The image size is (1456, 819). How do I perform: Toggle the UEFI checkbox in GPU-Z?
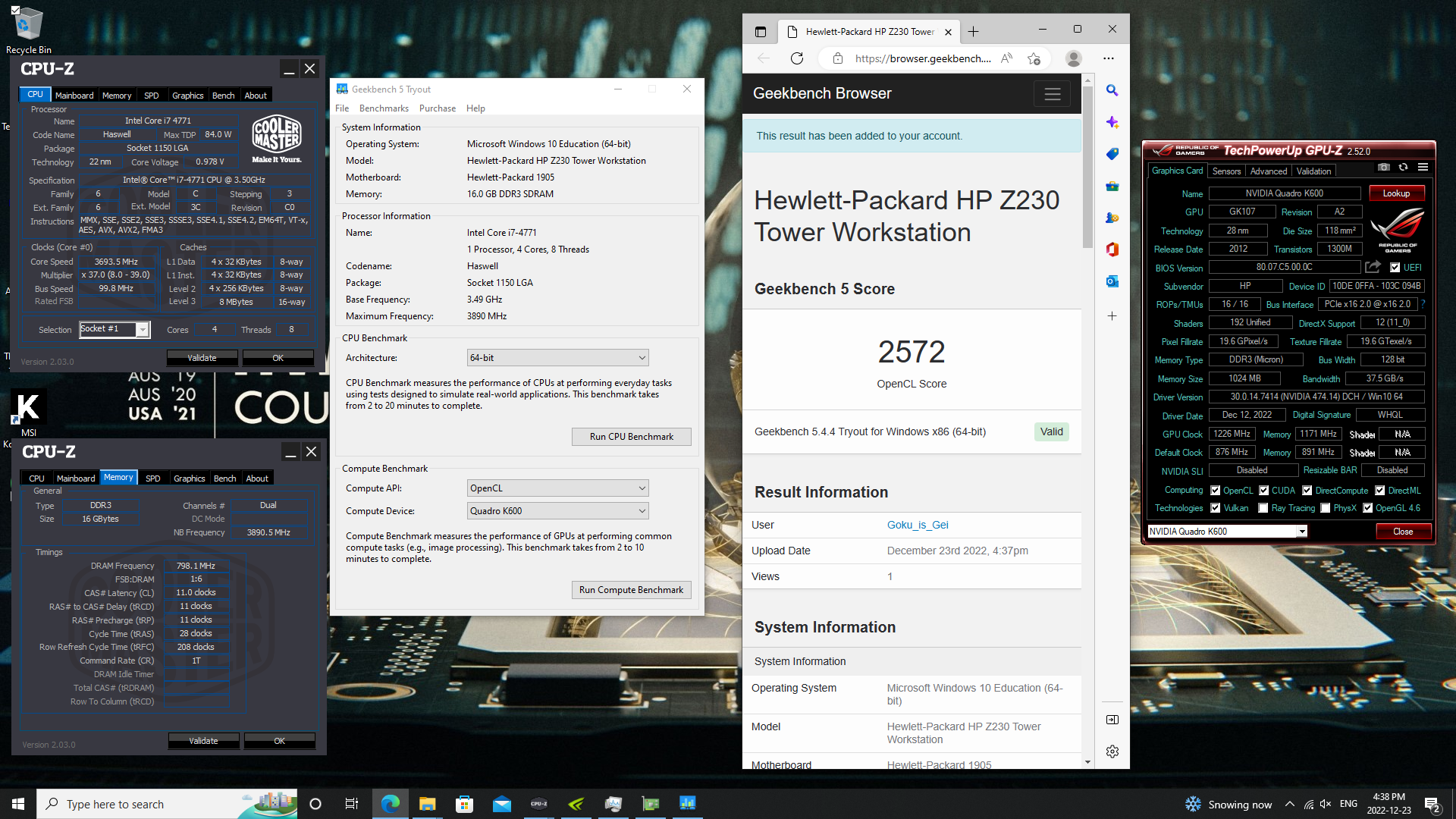pos(1395,268)
